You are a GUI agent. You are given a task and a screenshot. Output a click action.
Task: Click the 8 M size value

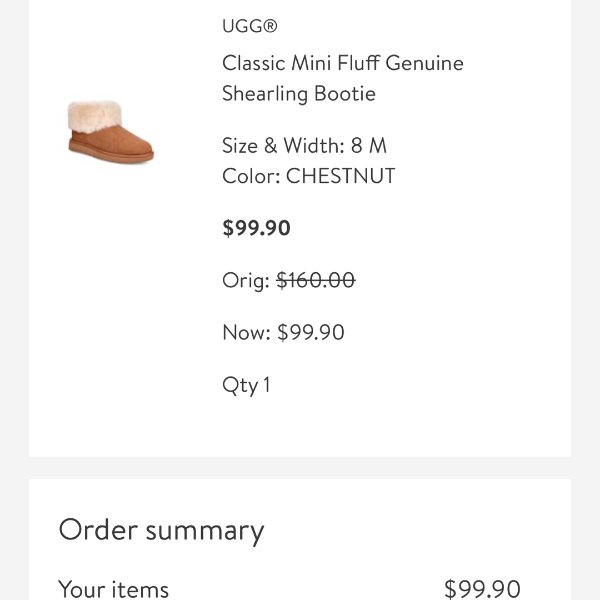point(369,145)
